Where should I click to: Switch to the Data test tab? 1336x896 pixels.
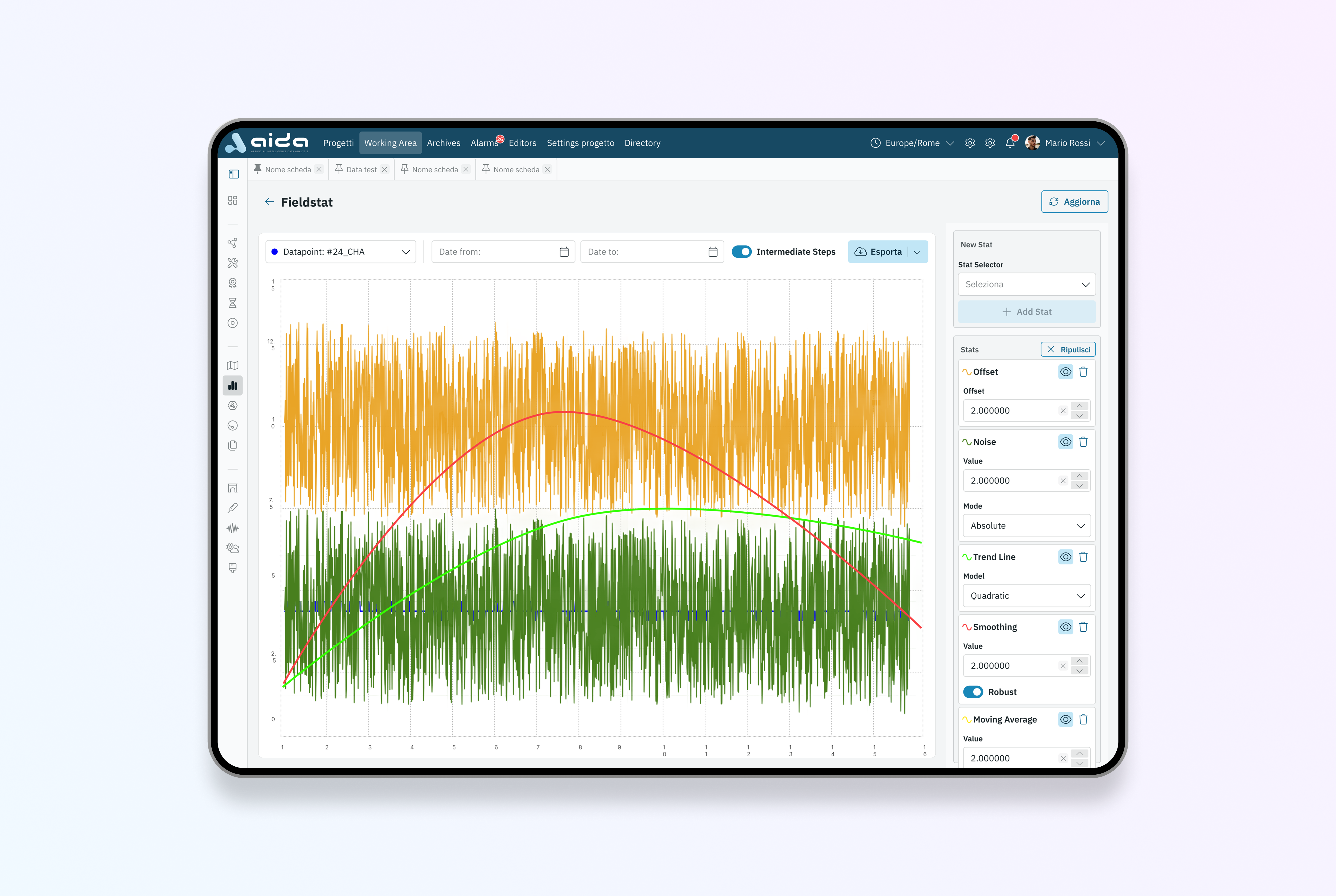(361, 170)
